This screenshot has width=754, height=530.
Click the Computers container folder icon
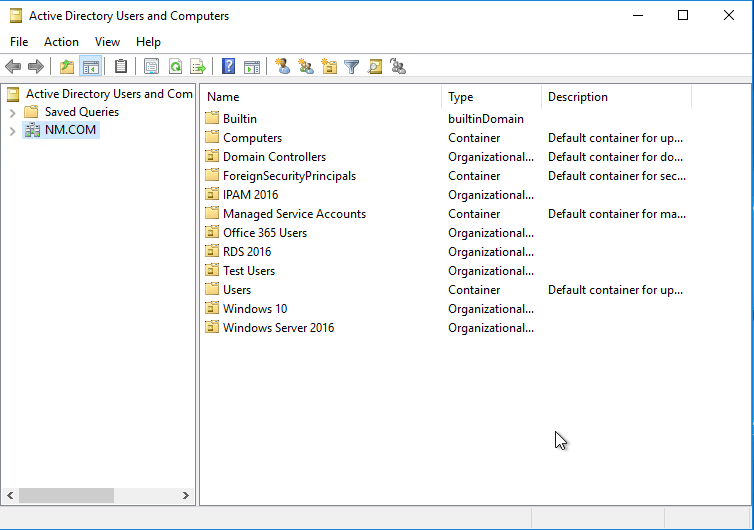(212, 138)
